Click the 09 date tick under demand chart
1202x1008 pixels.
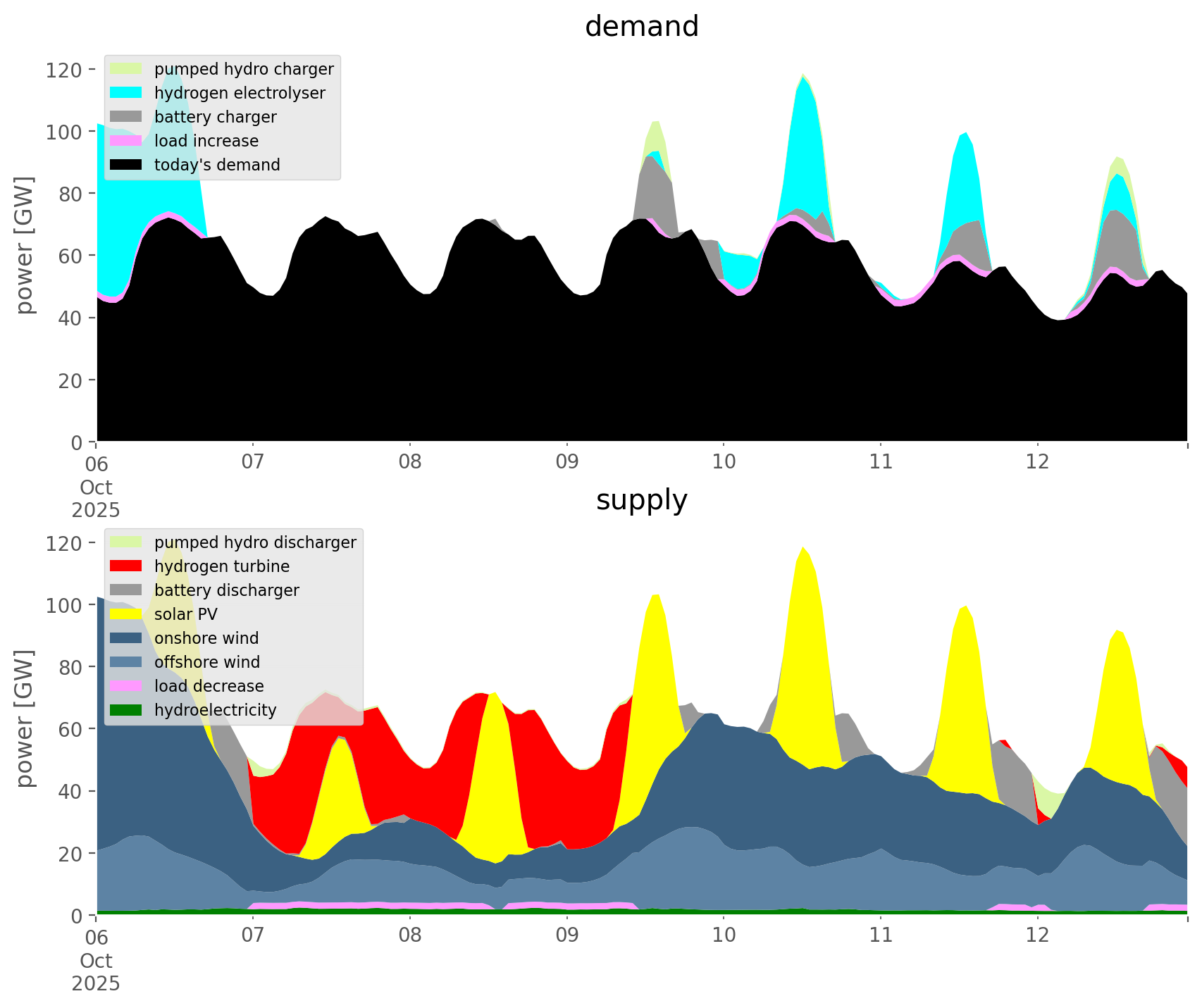pyautogui.click(x=566, y=462)
